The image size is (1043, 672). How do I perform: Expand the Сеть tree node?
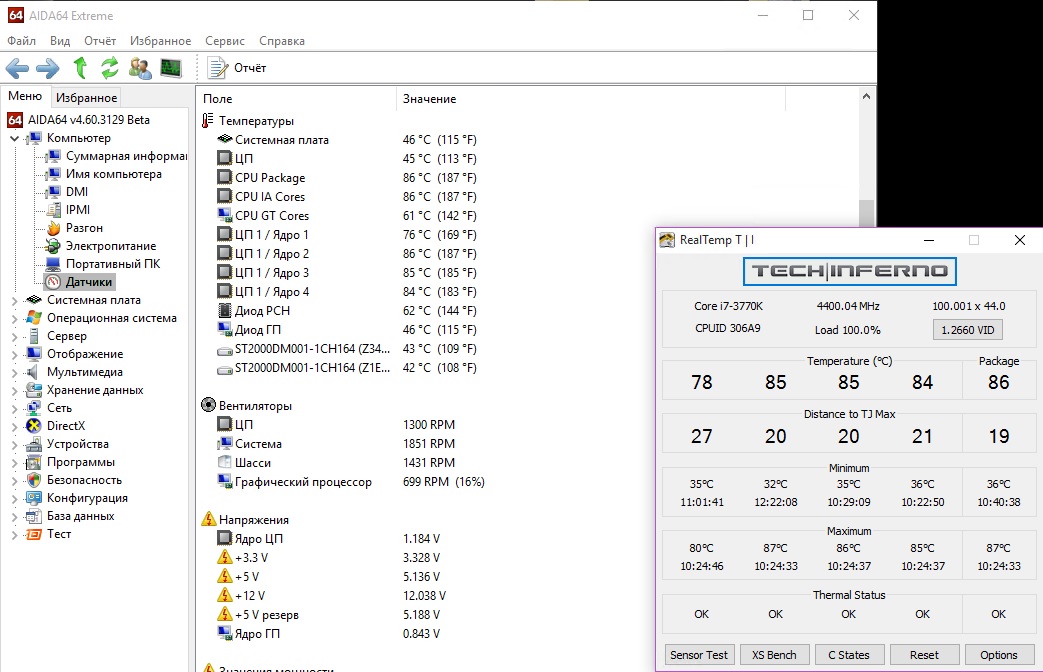pos(15,408)
